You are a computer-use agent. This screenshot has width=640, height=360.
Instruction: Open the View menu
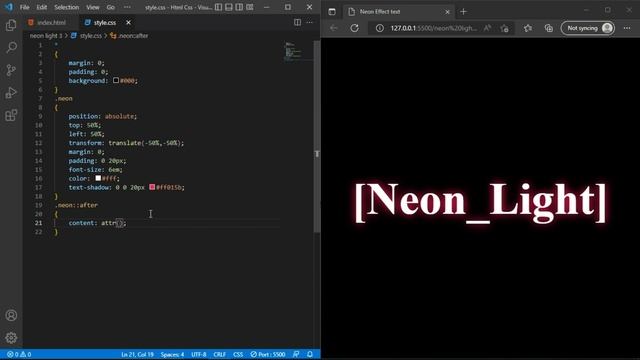[93, 7]
